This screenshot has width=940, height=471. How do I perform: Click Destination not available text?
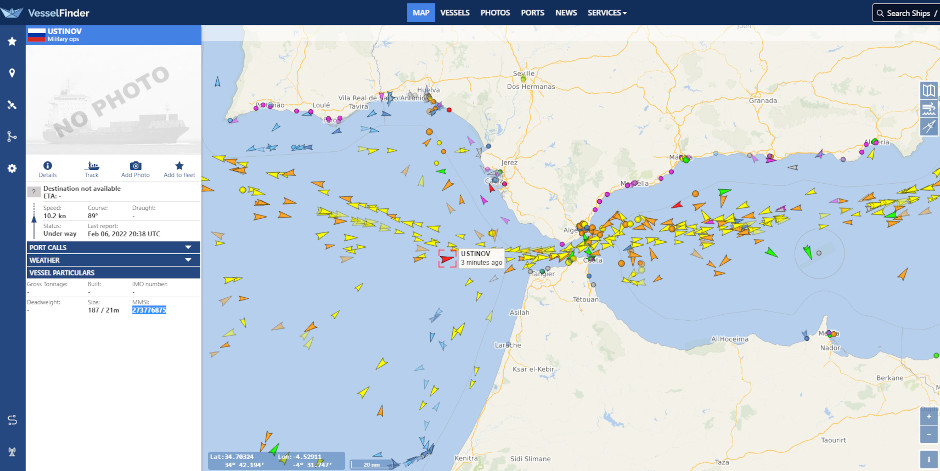pos(82,189)
